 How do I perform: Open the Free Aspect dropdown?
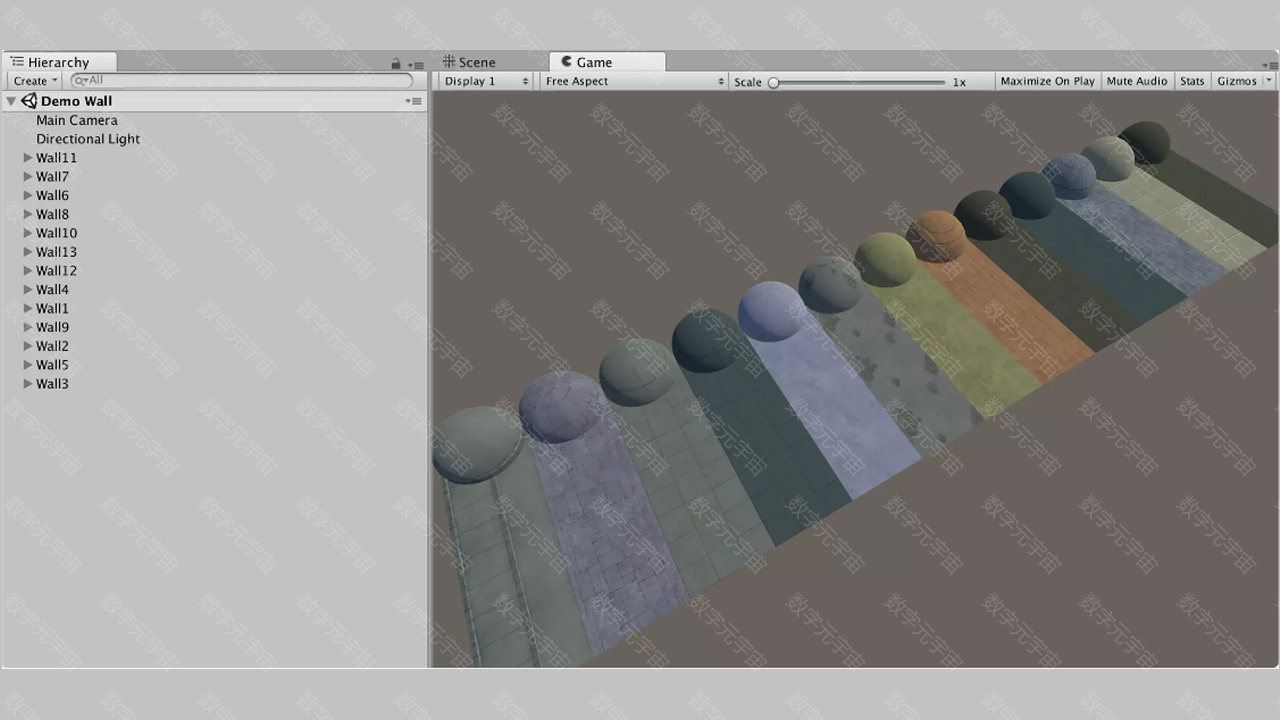[634, 81]
